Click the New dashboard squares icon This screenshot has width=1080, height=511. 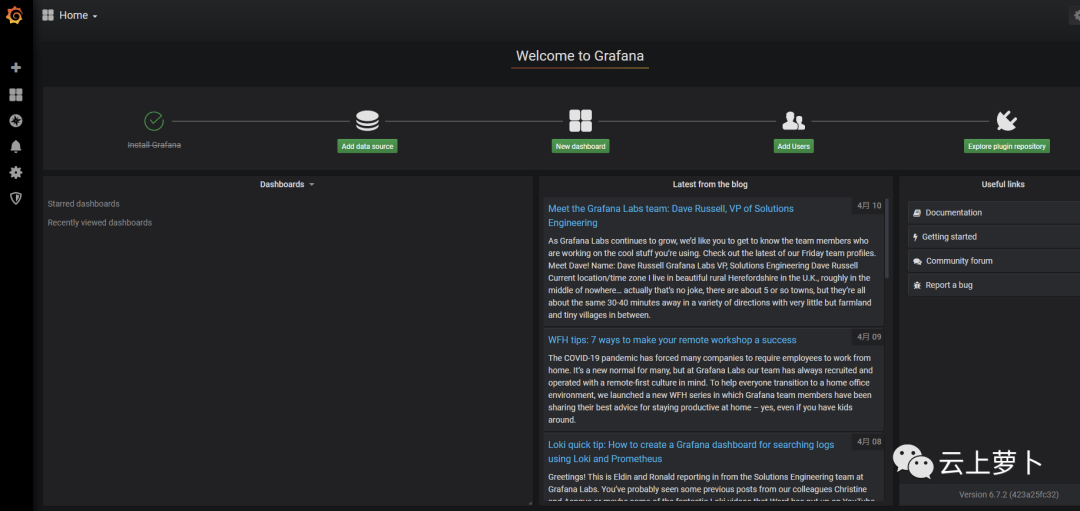581,121
